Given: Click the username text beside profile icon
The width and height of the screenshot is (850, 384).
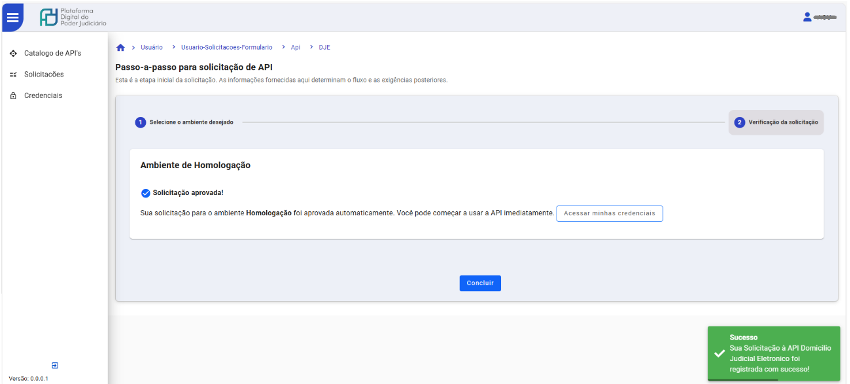Looking at the screenshot, I should (x=825, y=17).
